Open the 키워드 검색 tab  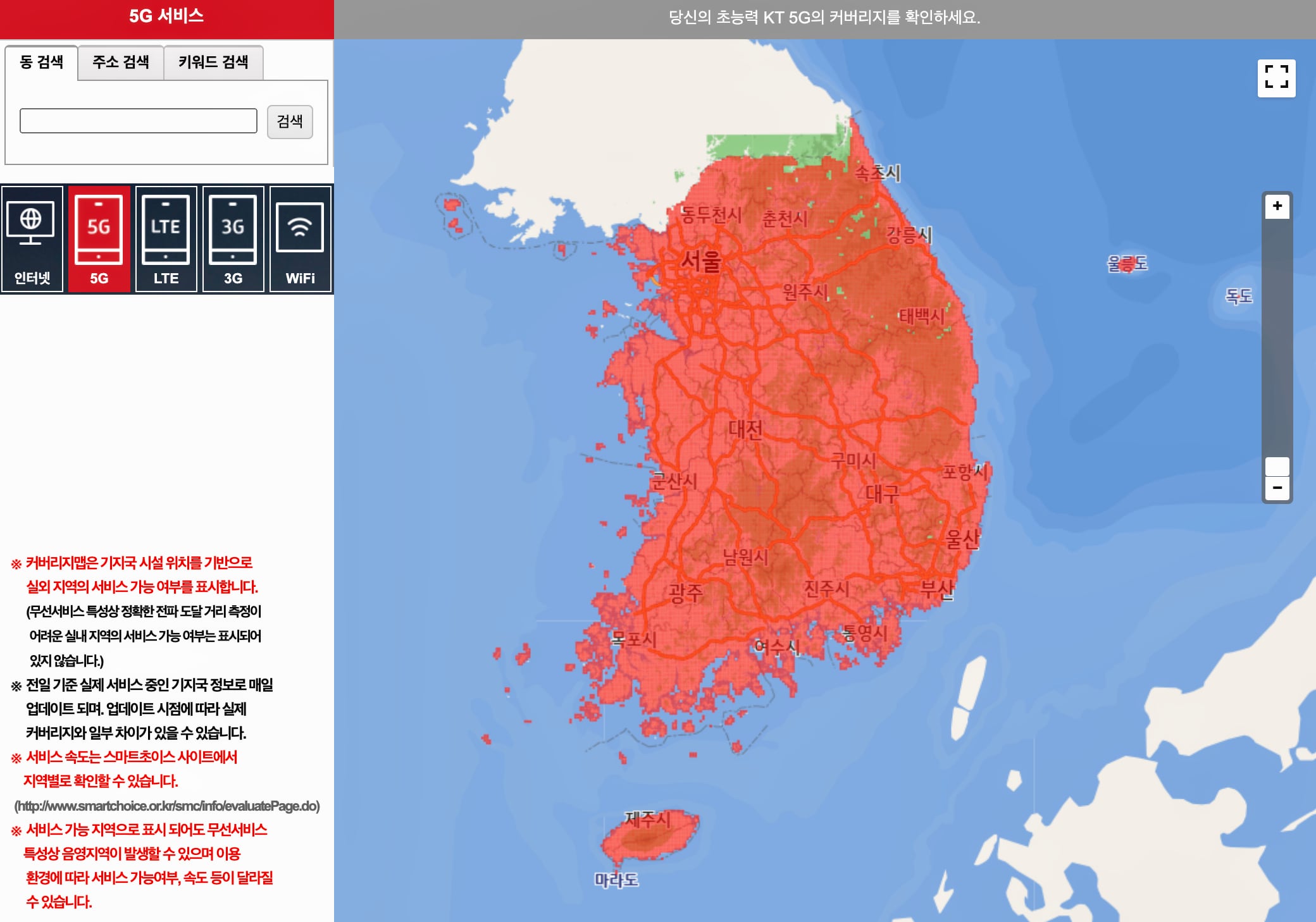[x=213, y=62]
